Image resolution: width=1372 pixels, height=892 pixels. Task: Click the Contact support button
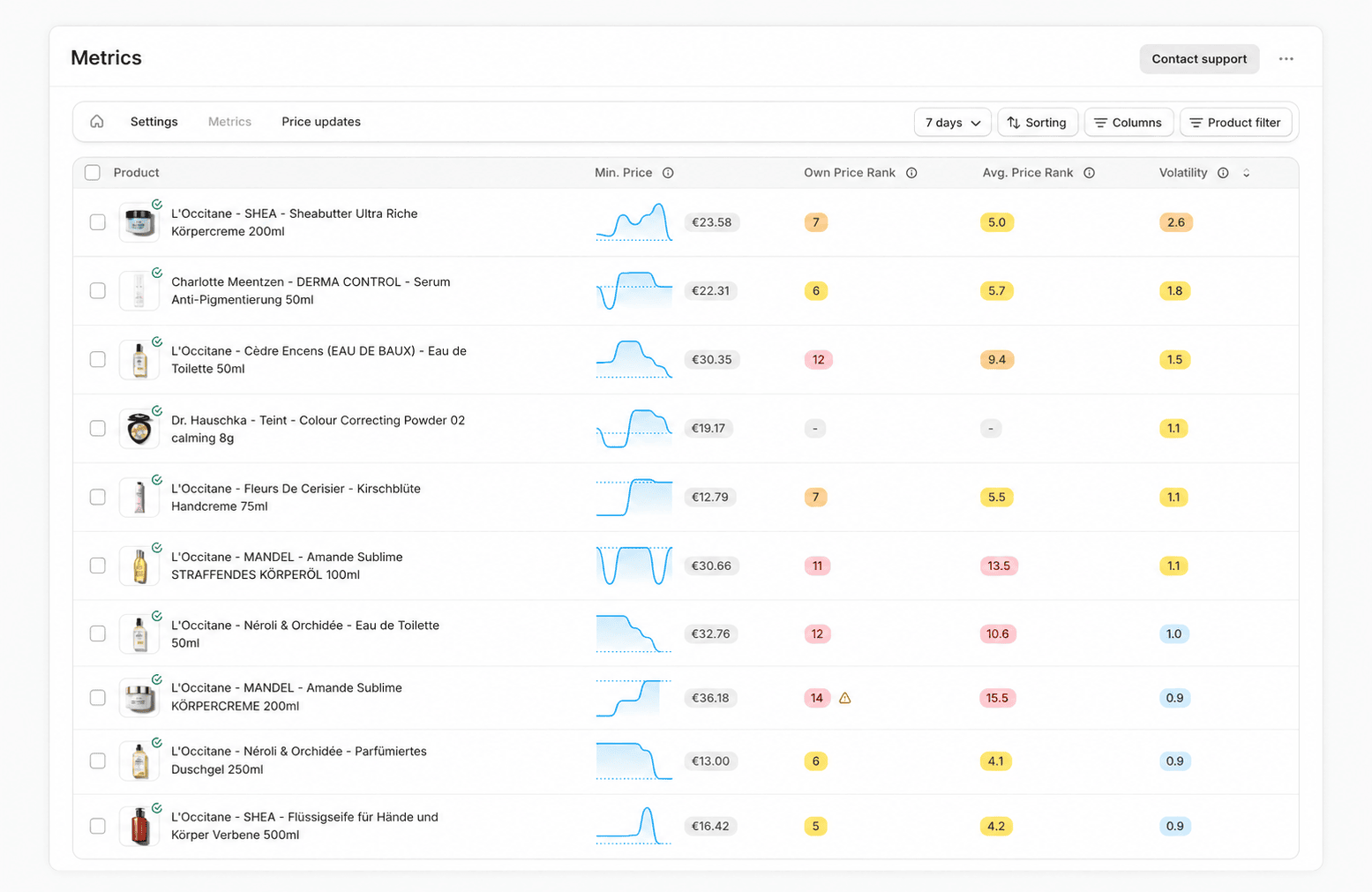[1199, 59]
